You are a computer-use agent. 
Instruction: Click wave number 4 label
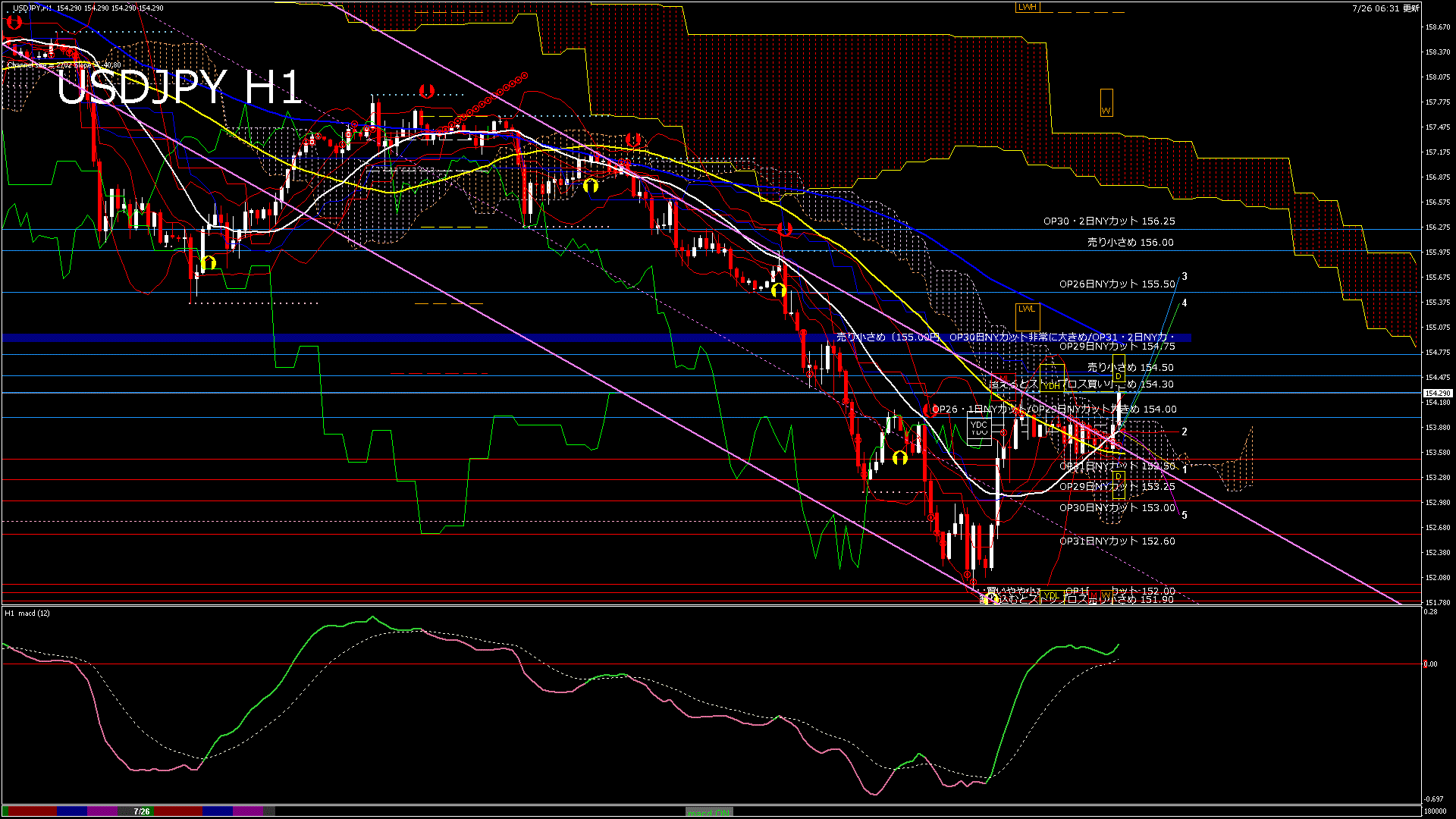point(1185,303)
